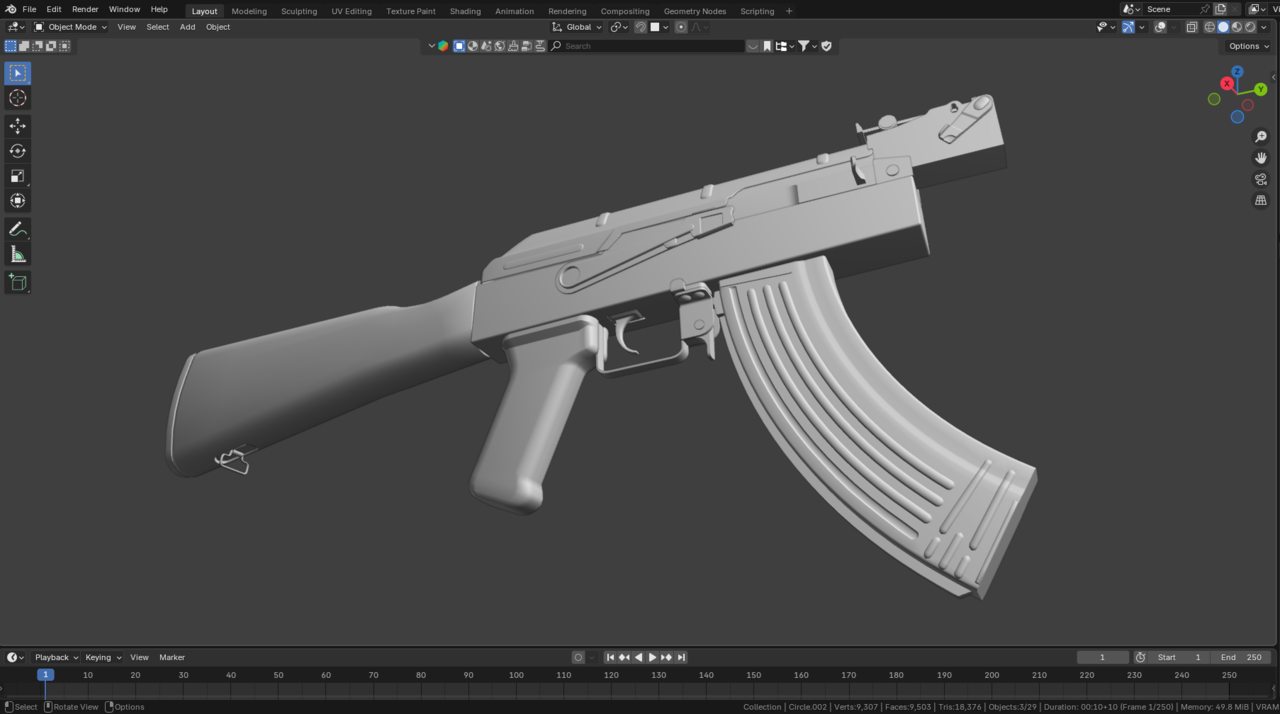Pick the Measure tool
This screenshot has width=1280, height=714.
(x=17, y=253)
